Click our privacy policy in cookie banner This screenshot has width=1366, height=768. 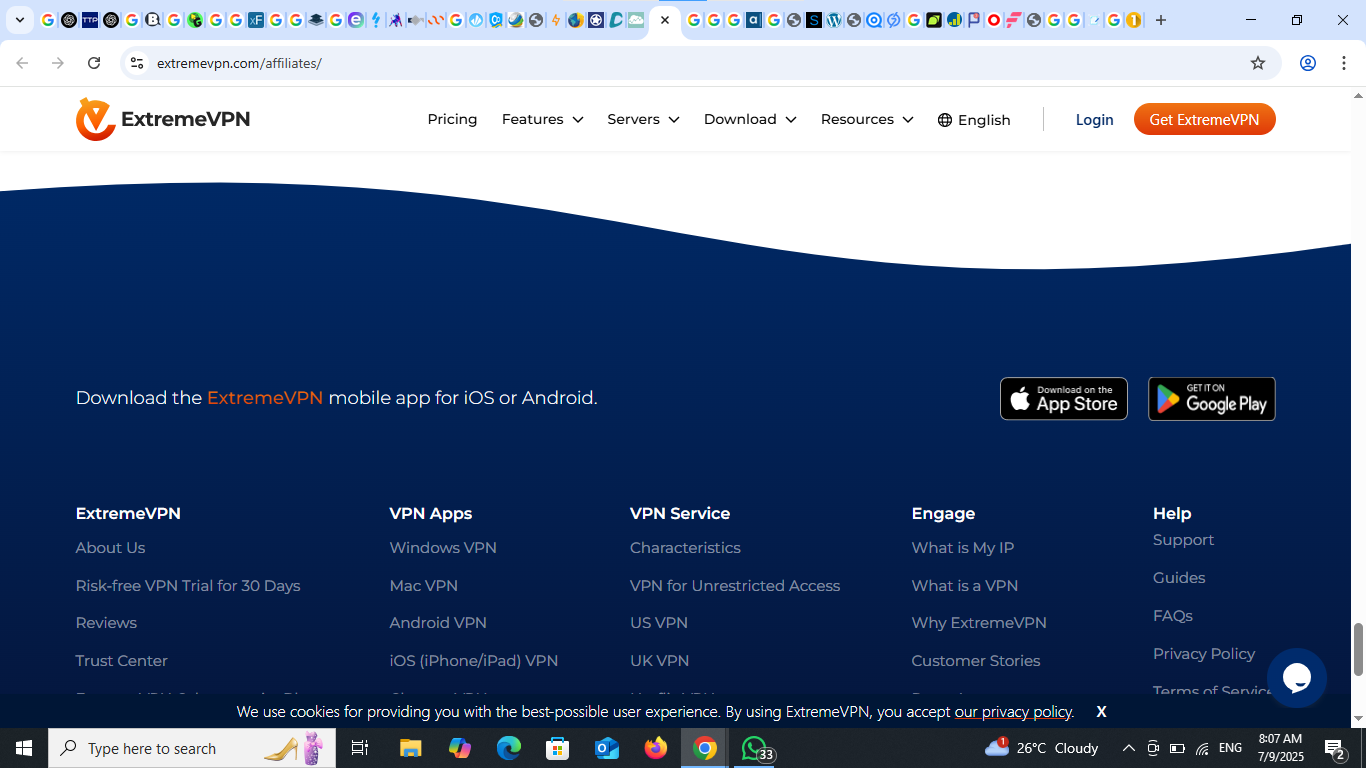click(x=1013, y=712)
